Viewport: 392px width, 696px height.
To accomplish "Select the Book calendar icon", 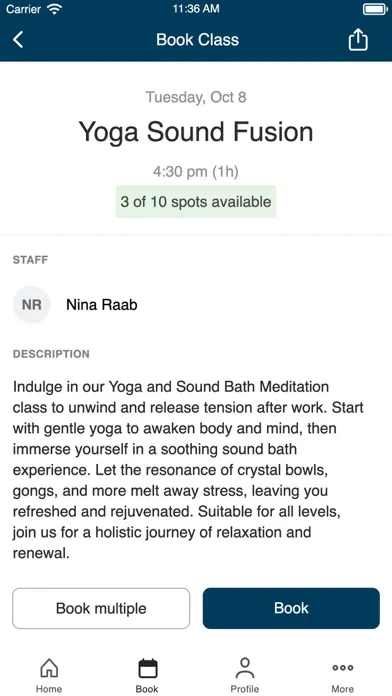I will 147,668.
